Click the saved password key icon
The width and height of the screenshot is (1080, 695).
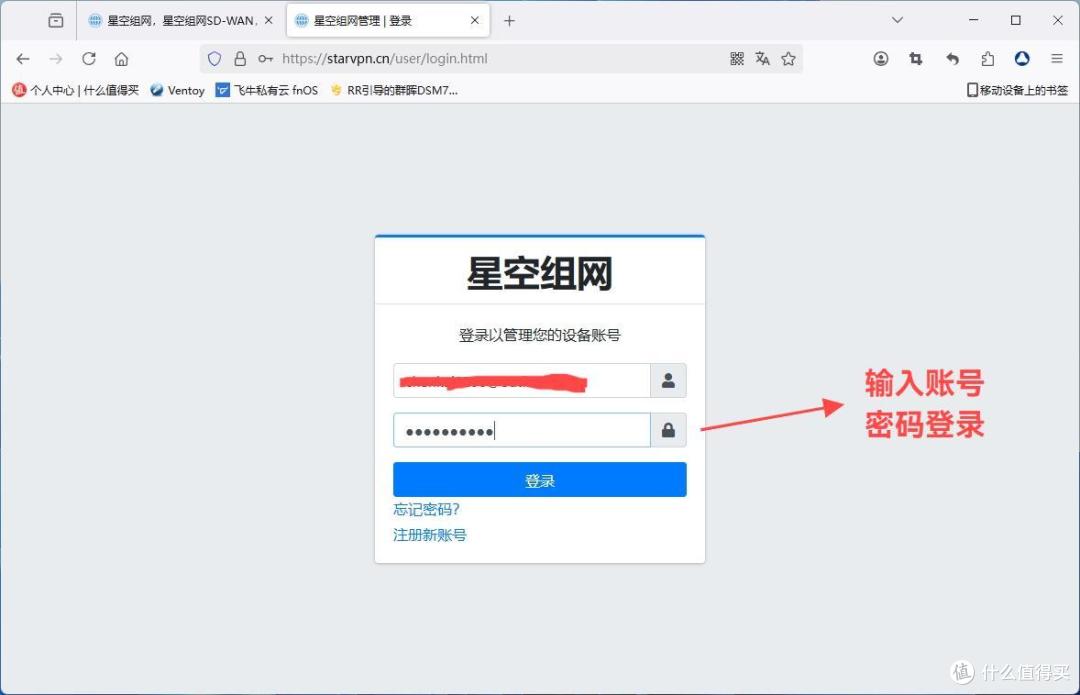tap(265, 59)
